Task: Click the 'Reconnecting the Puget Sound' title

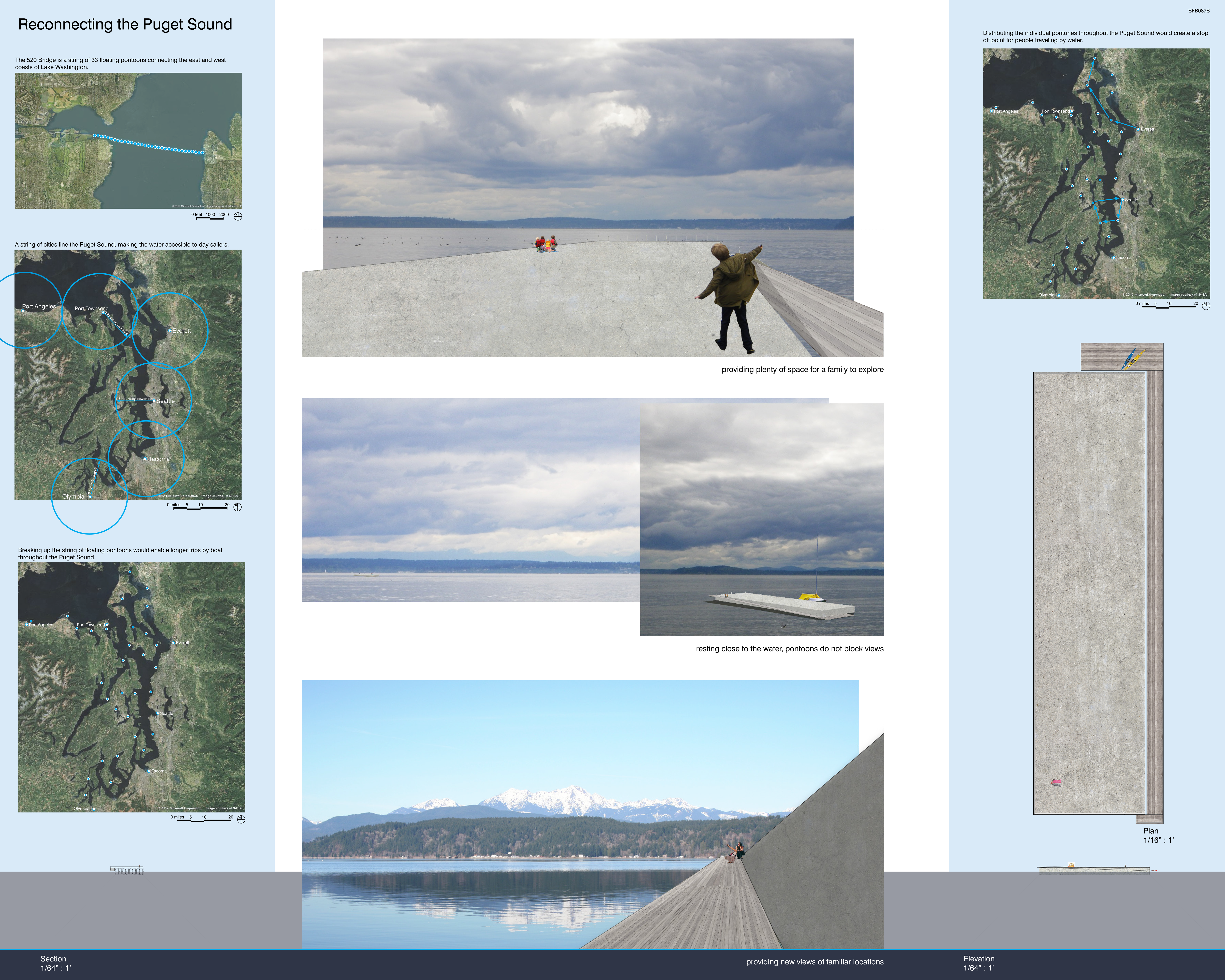Action: [125, 24]
